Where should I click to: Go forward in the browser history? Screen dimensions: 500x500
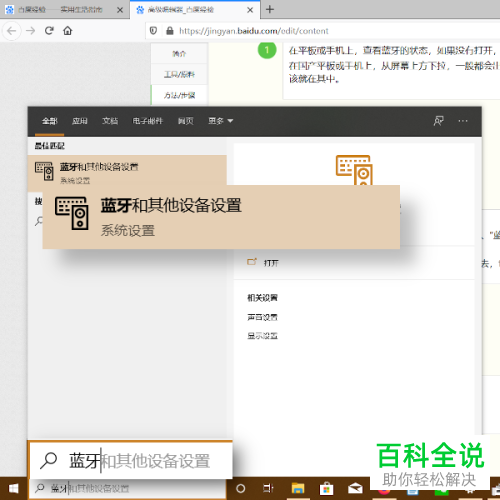pos(31,31)
